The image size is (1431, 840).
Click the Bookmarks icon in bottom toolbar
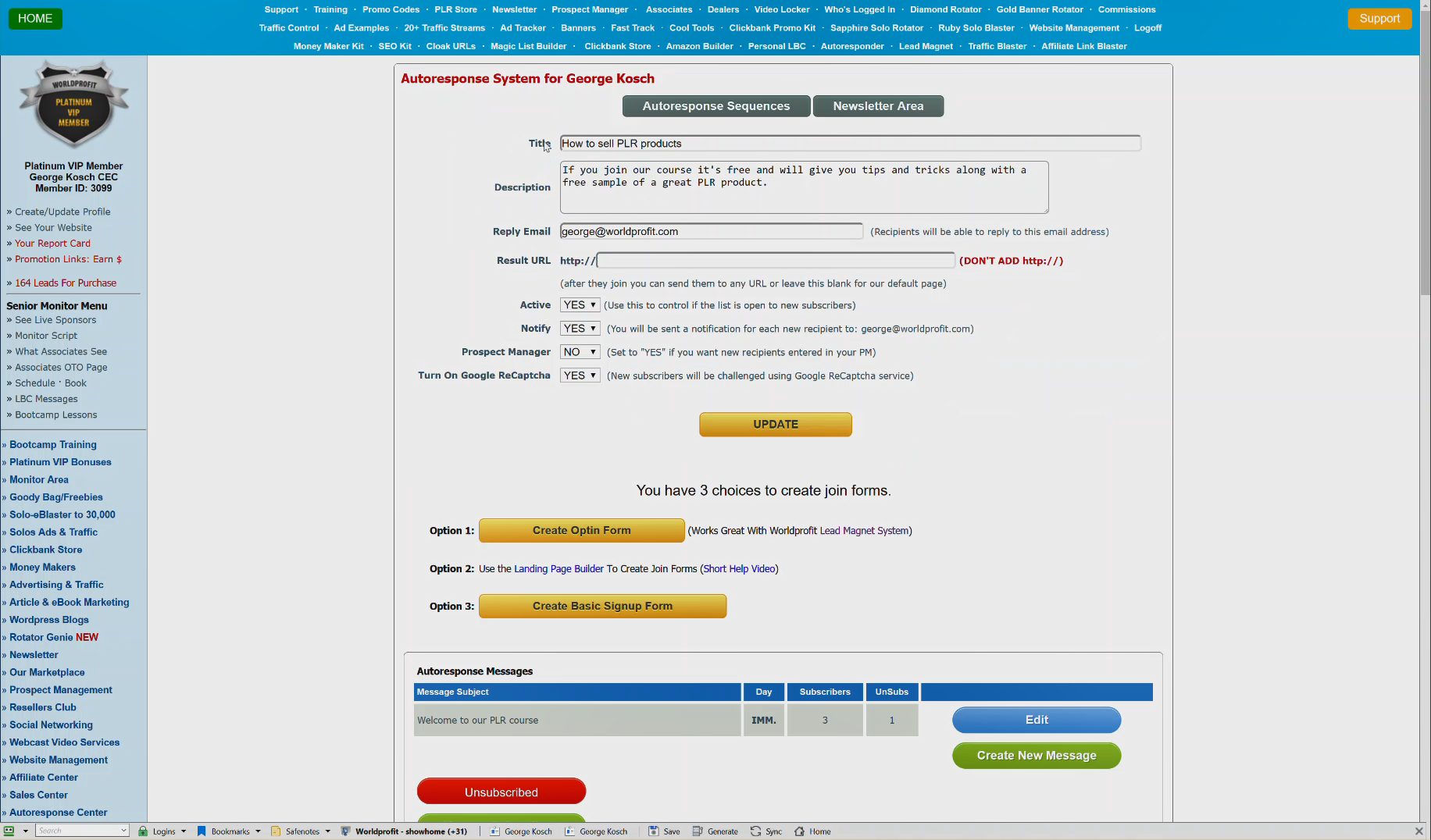pyautogui.click(x=202, y=831)
